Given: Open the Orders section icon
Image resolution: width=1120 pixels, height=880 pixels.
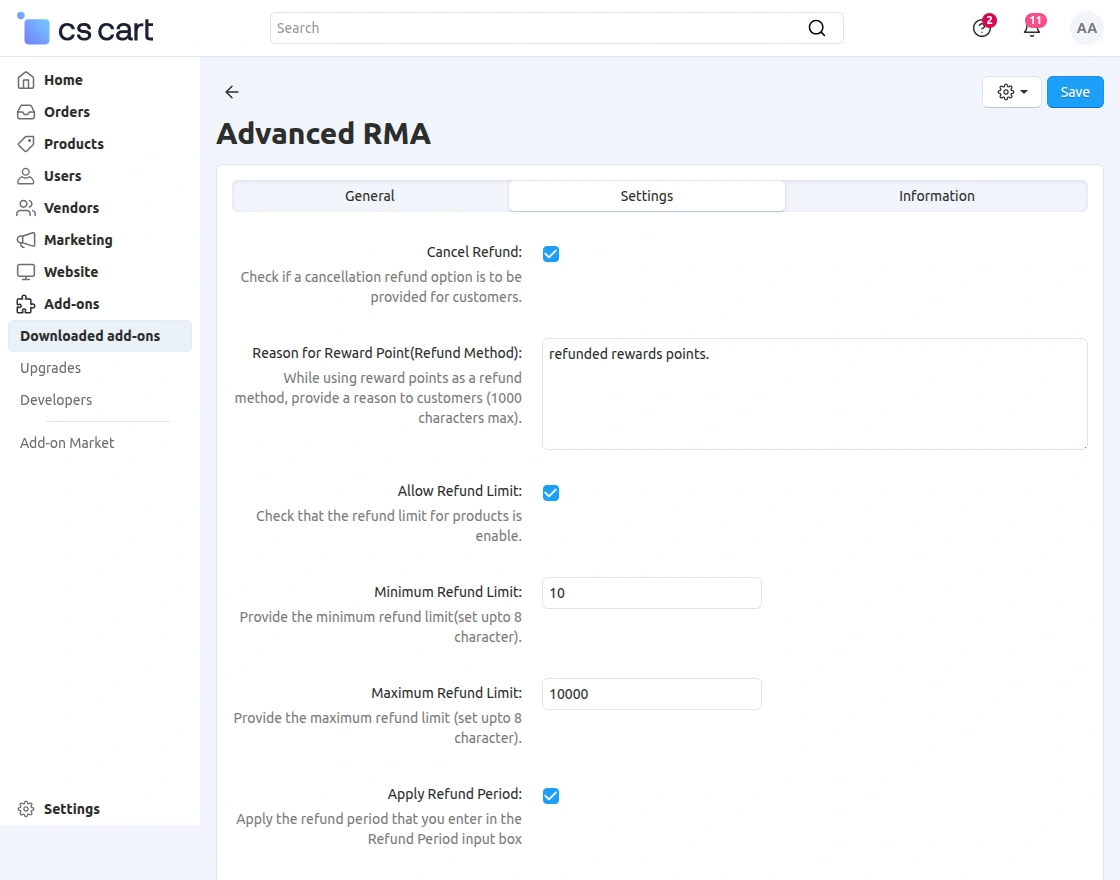Looking at the screenshot, I should tap(25, 111).
